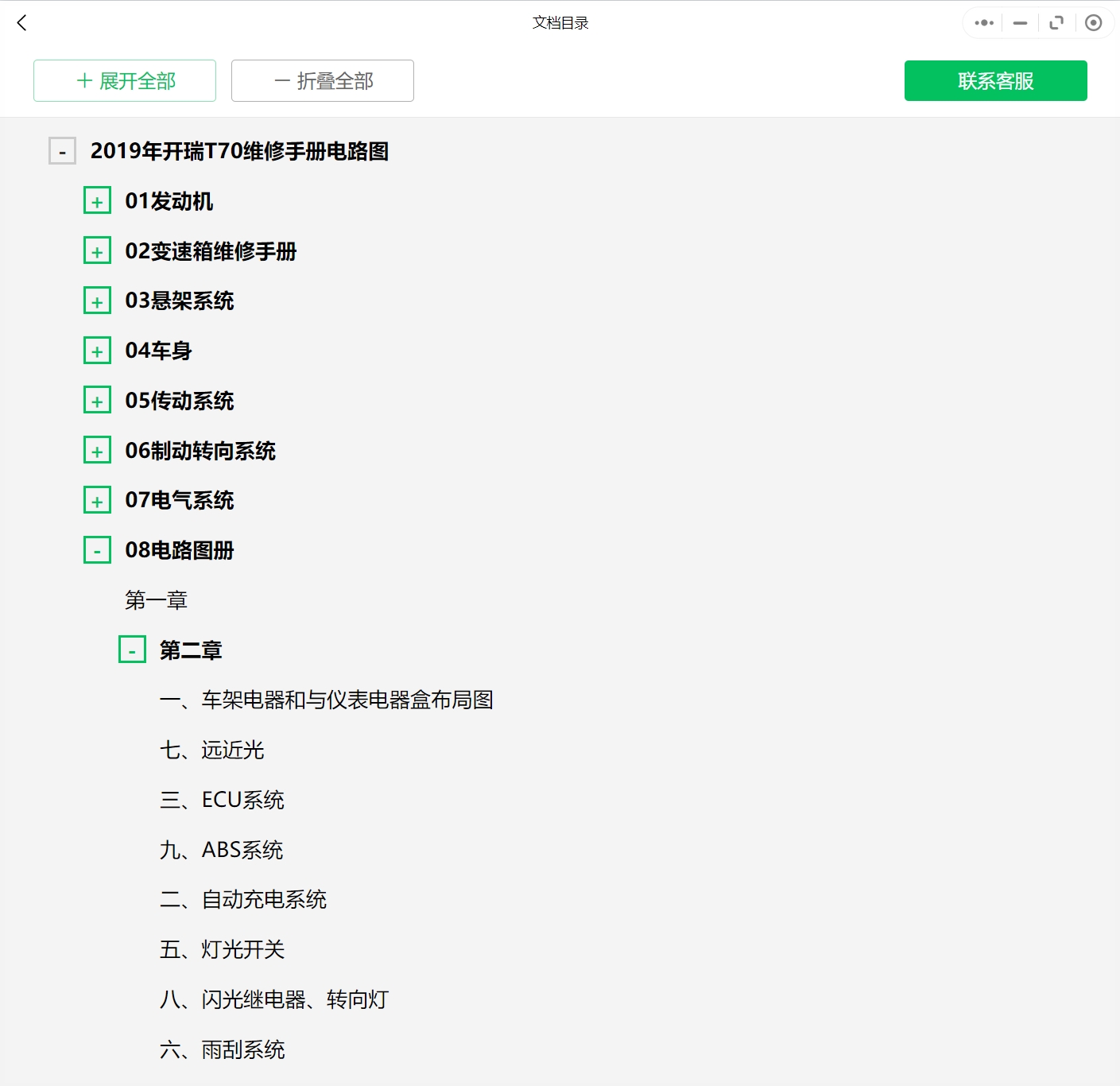Expand the 07电气系统 chapter
The height and width of the screenshot is (1086, 1120).
point(97,499)
